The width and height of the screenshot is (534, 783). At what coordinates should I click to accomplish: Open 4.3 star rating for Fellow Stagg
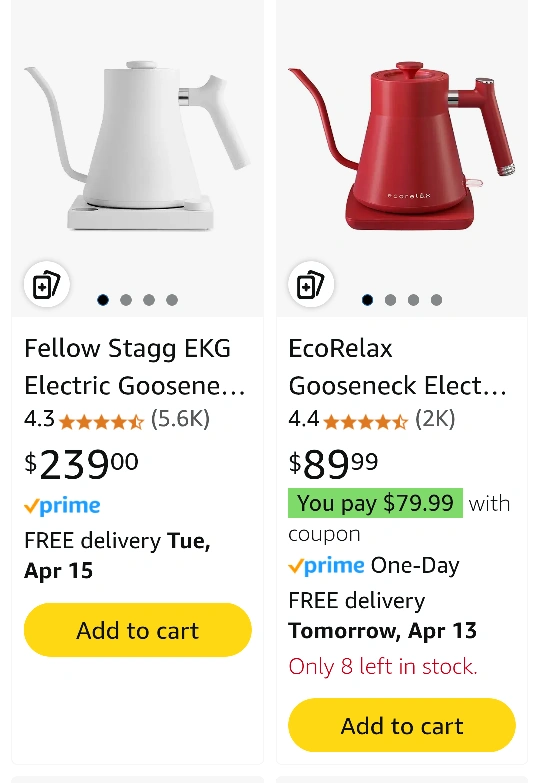(84, 419)
